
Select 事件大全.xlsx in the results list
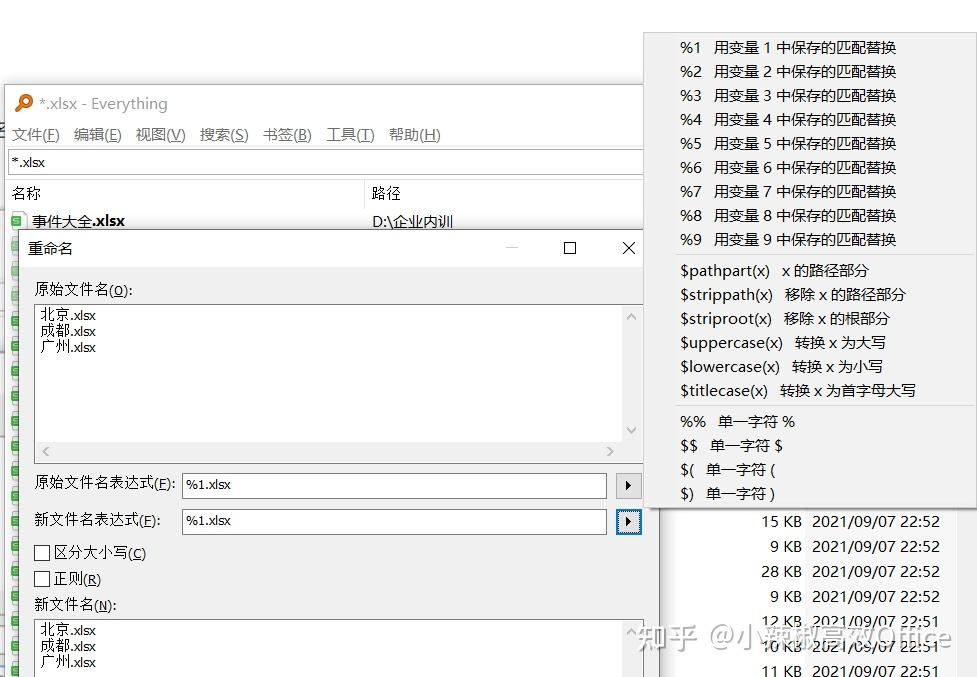click(x=78, y=221)
